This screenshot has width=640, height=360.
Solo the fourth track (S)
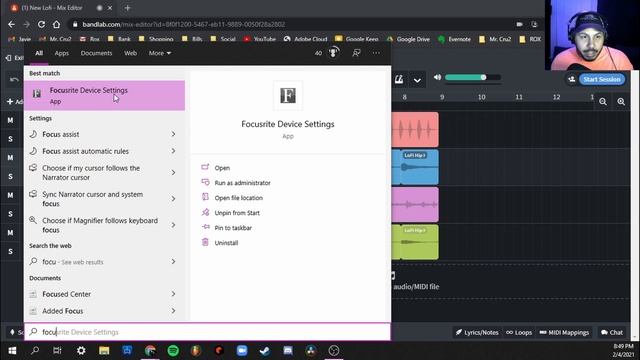[x=10, y=251]
